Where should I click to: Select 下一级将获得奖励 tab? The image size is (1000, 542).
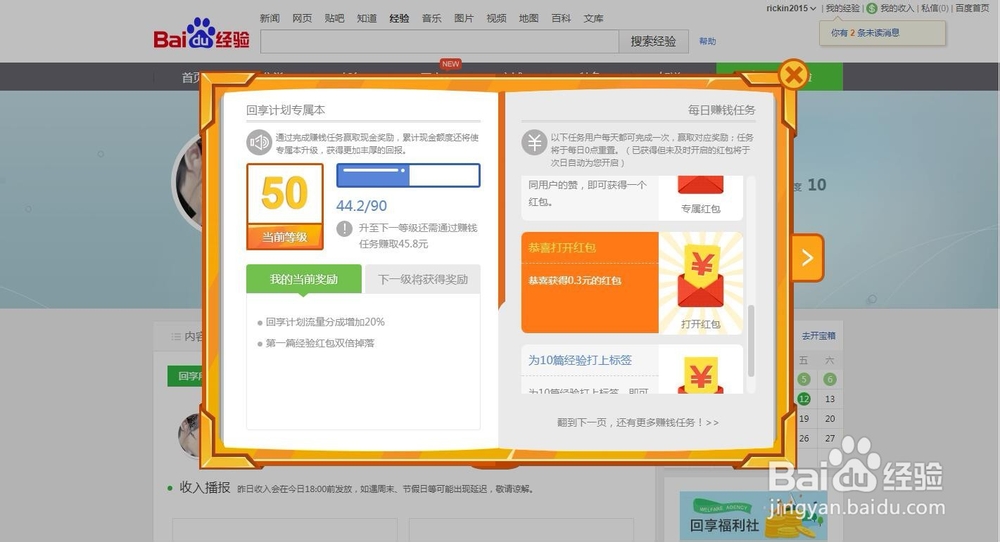(x=423, y=279)
